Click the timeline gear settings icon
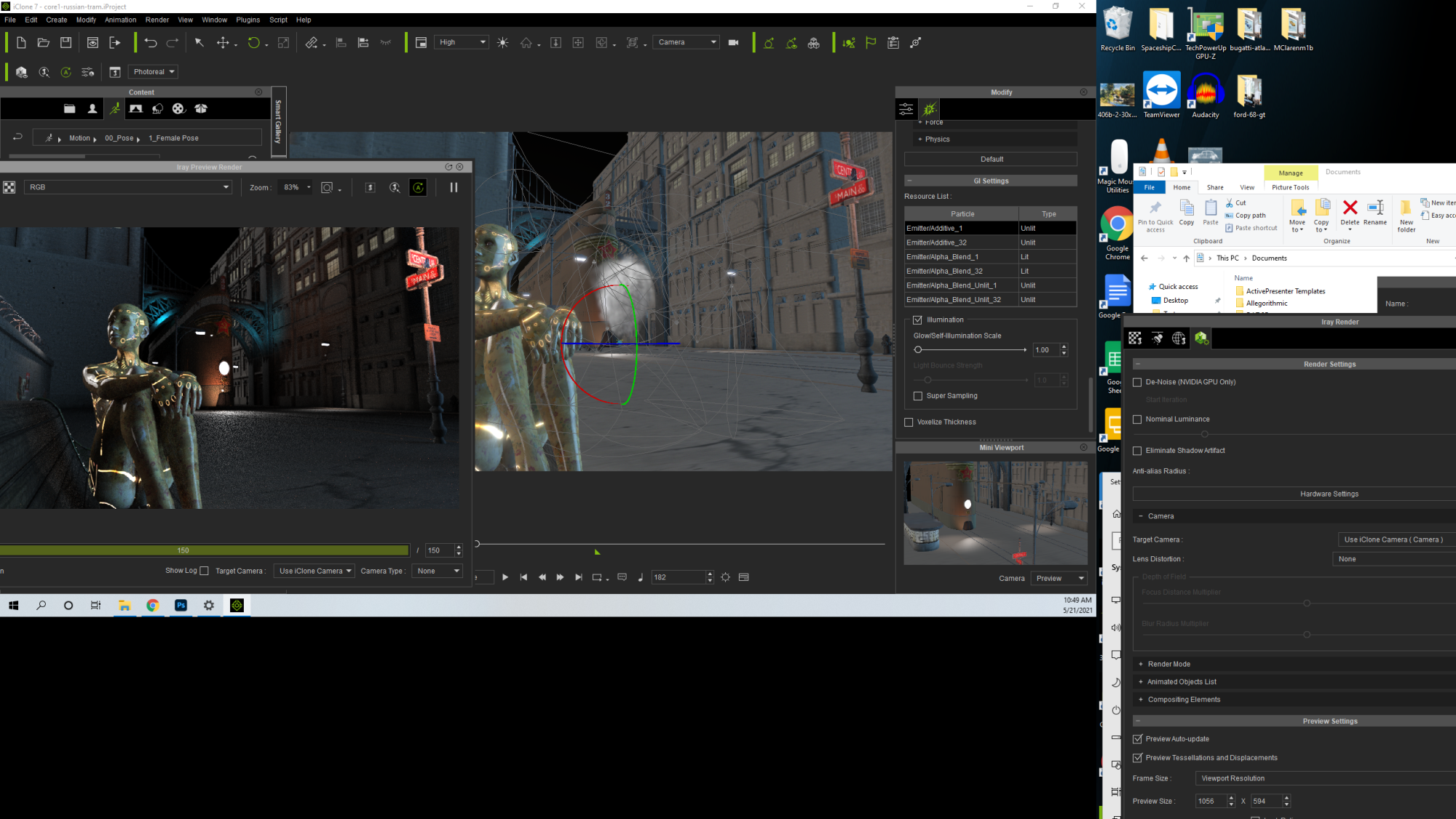Viewport: 1456px width, 819px height. point(726,577)
